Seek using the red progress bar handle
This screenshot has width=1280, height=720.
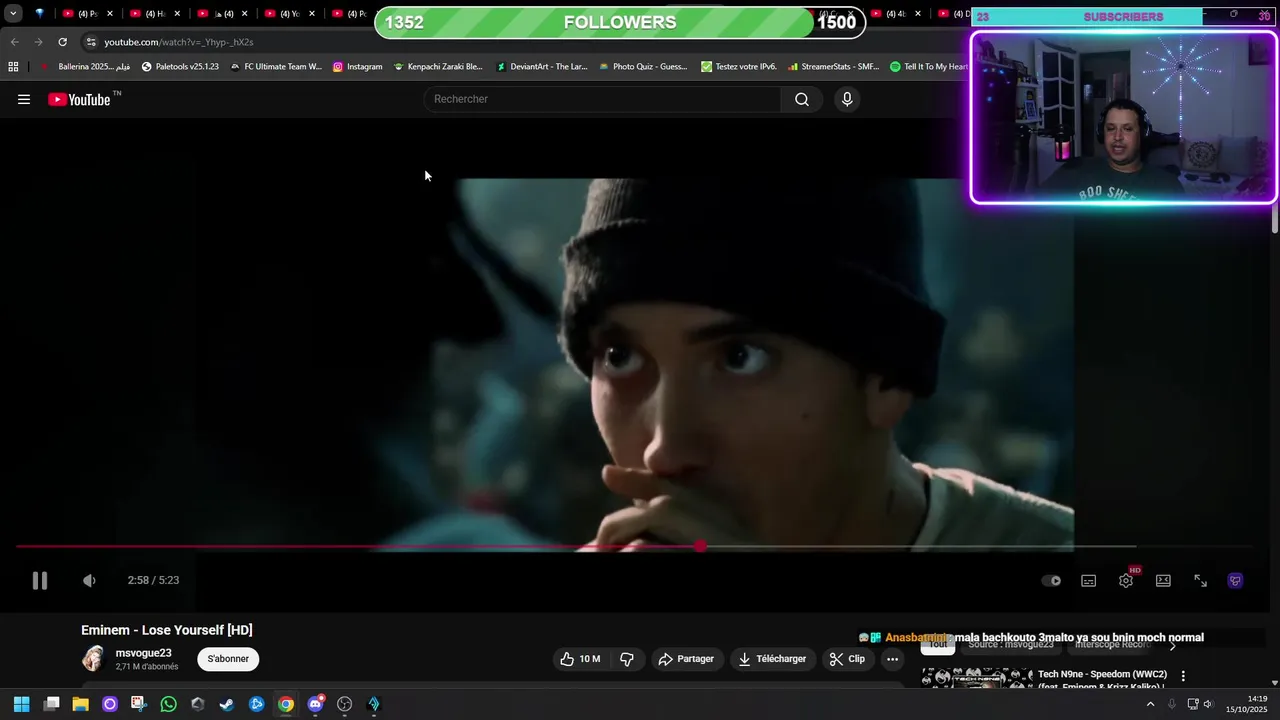[x=700, y=546]
